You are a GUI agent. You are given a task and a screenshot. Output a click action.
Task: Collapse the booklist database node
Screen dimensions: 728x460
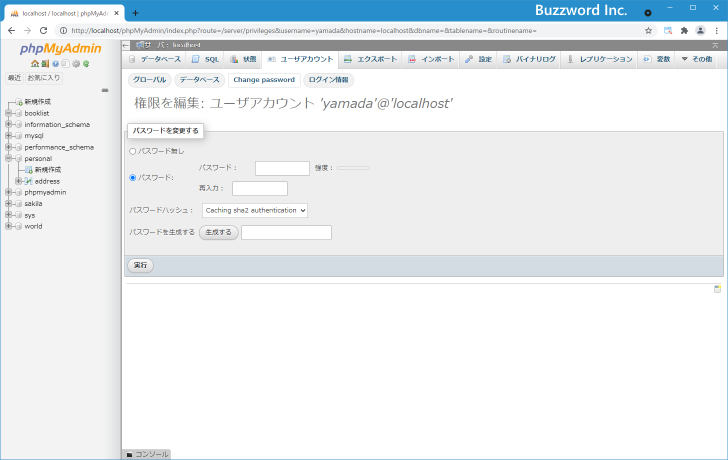point(8,113)
